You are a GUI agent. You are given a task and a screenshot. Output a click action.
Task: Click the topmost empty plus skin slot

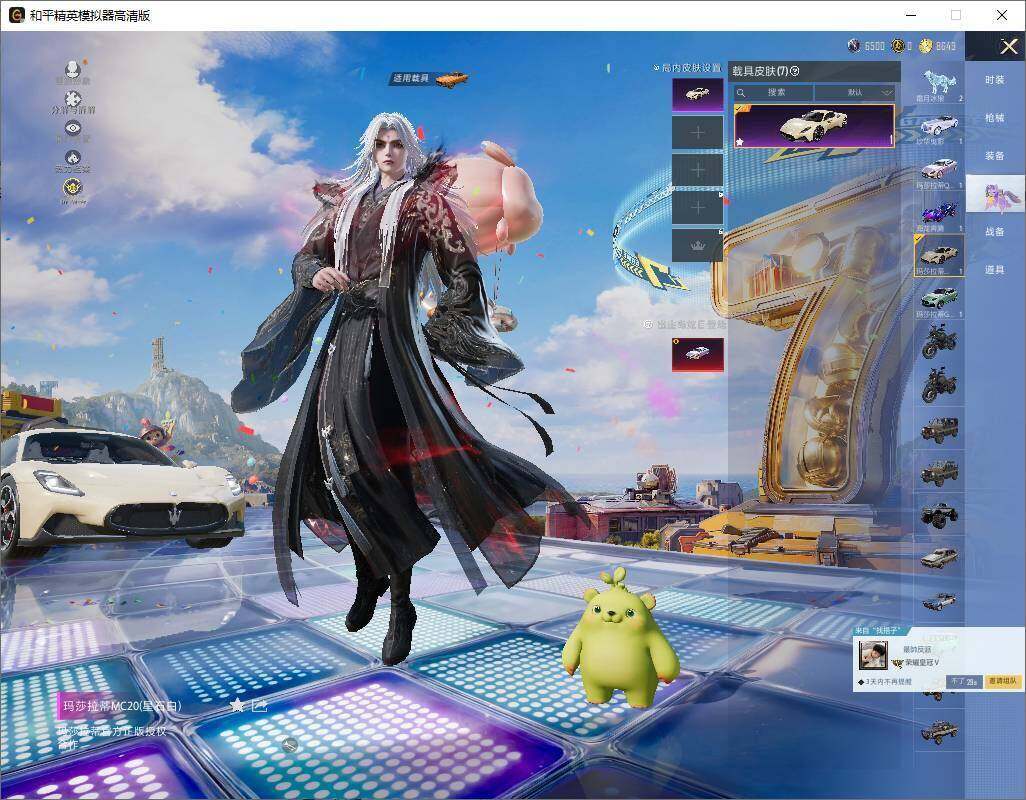coord(698,133)
